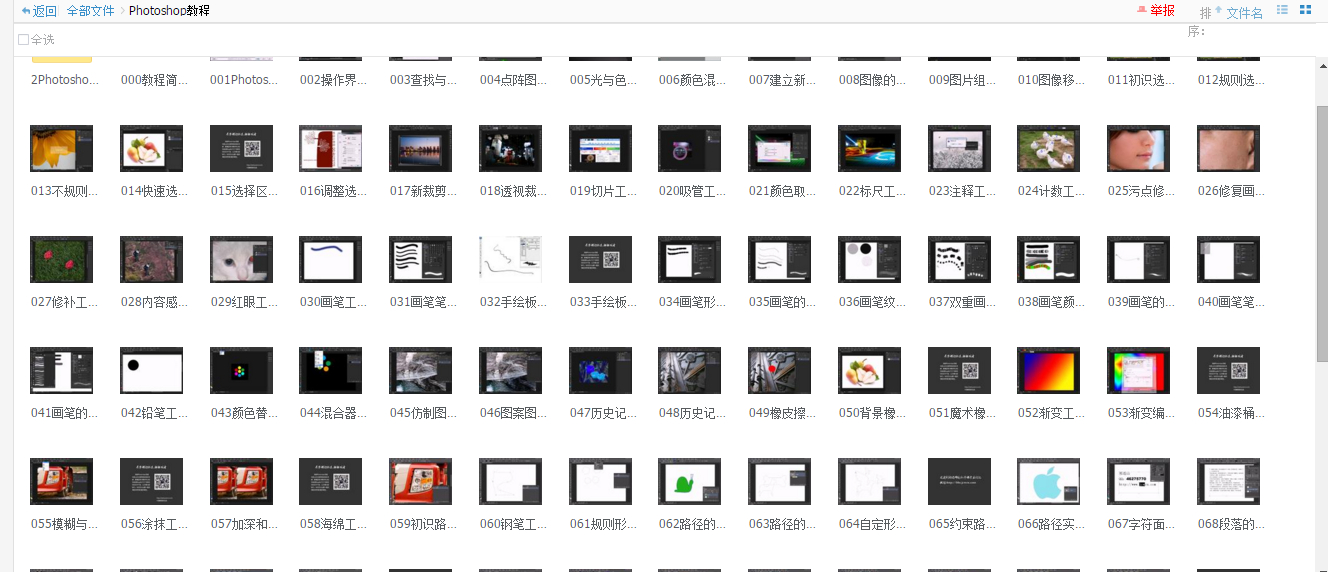
Task: Open the 053渐变编 rainbow thumbnail
Action: point(1138,371)
